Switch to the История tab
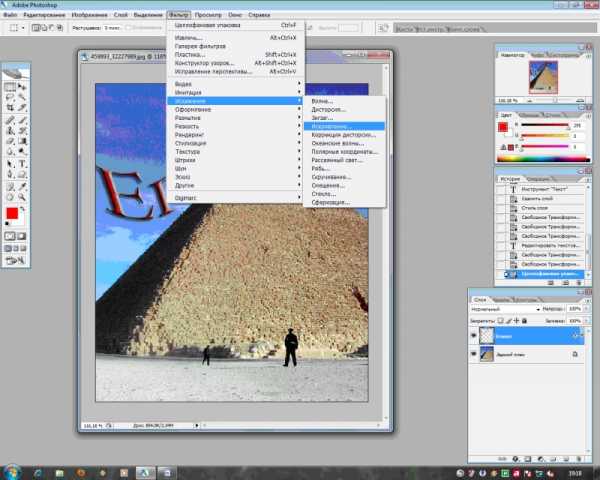Image resolution: width=600 pixels, height=480 pixels. pos(510,179)
